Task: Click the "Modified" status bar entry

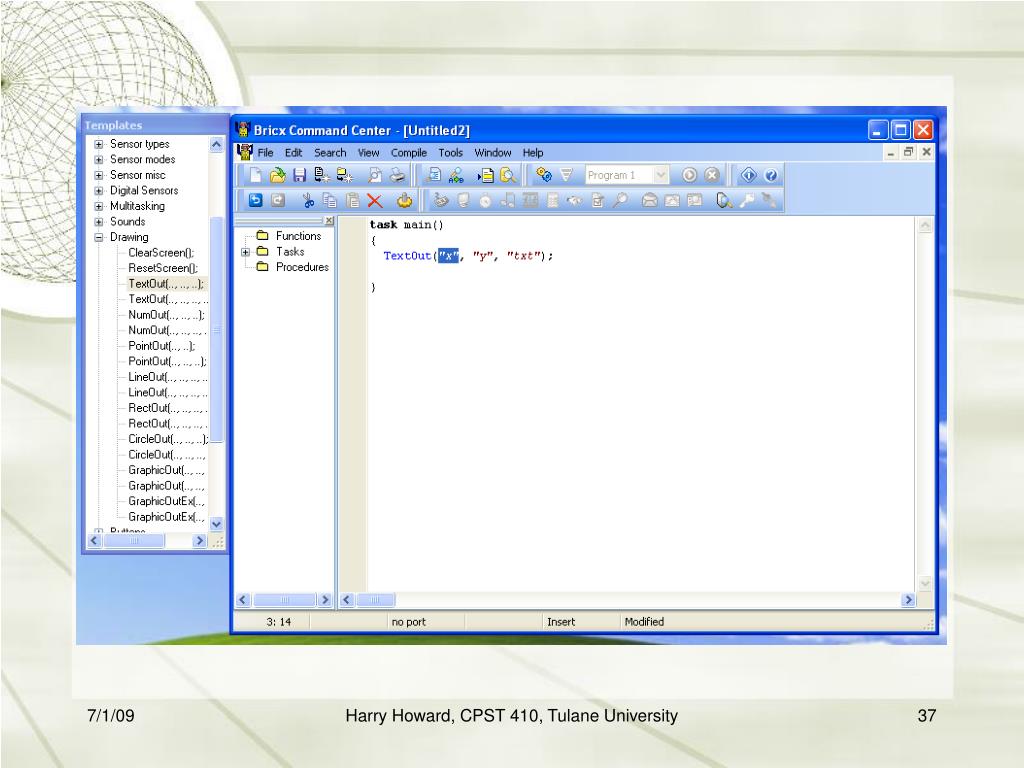Action: pos(644,622)
